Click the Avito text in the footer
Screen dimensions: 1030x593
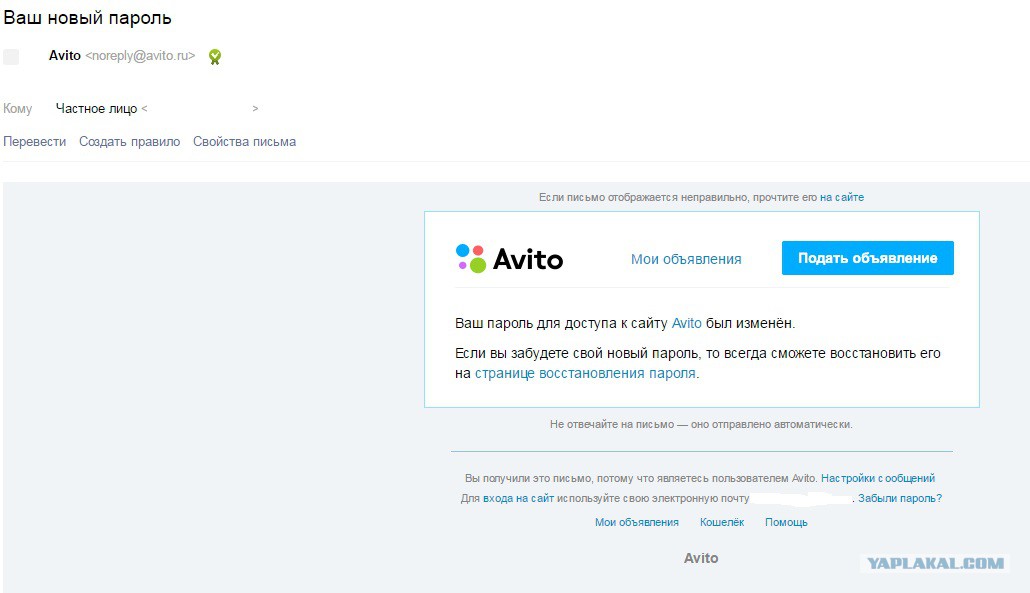[x=701, y=558]
